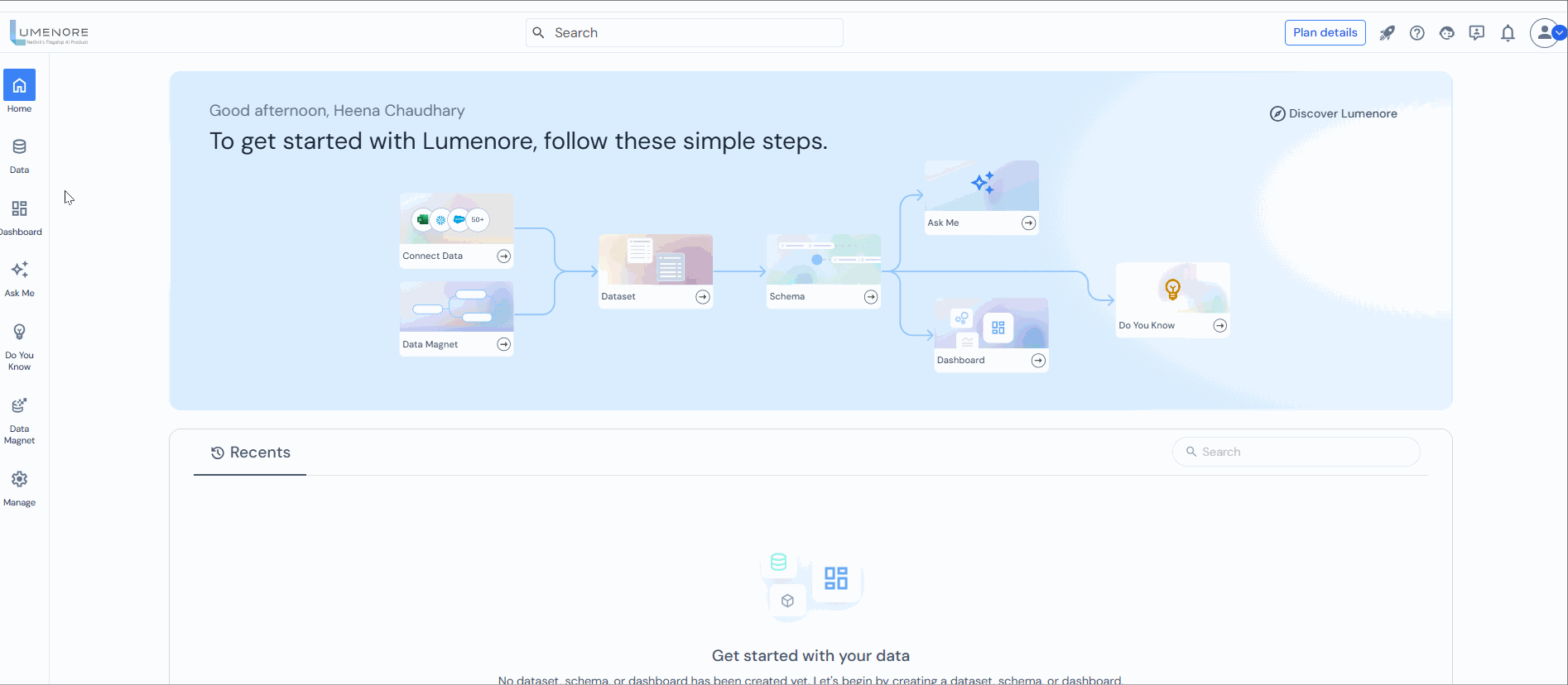Open the Discover Lumenore link

click(x=1334, y=113)
